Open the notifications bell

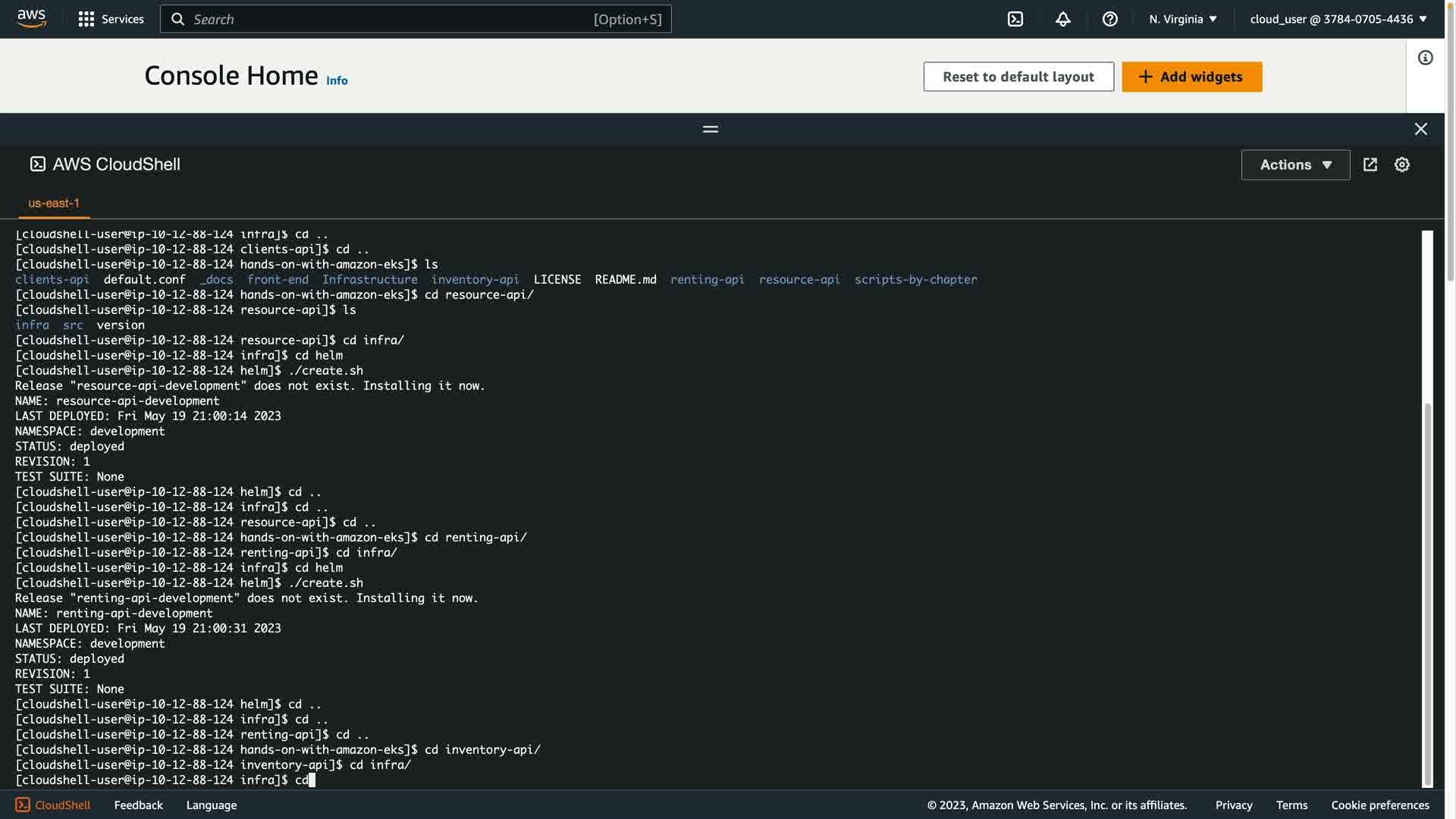pos(1062,19)
